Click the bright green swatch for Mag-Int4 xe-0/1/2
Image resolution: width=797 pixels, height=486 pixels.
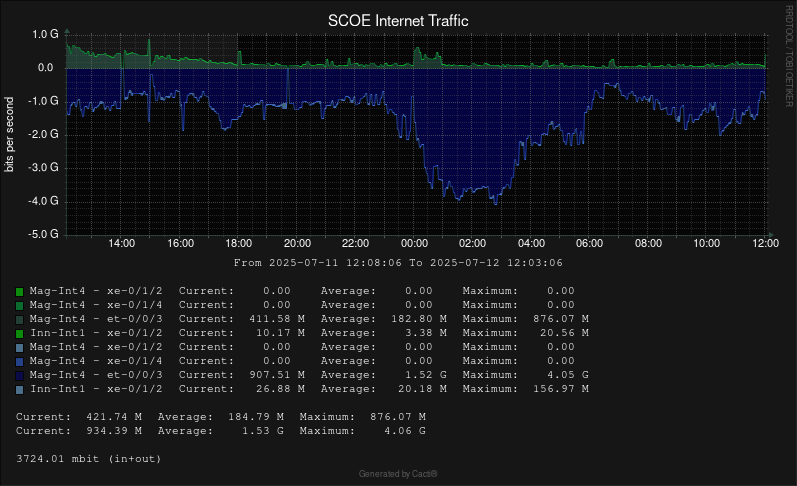[x=19, y=292]
